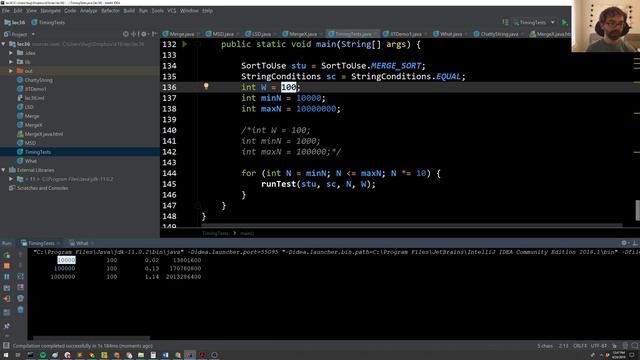Click the hide Project panel icon
640x360 pixels.
coord(154,34)
